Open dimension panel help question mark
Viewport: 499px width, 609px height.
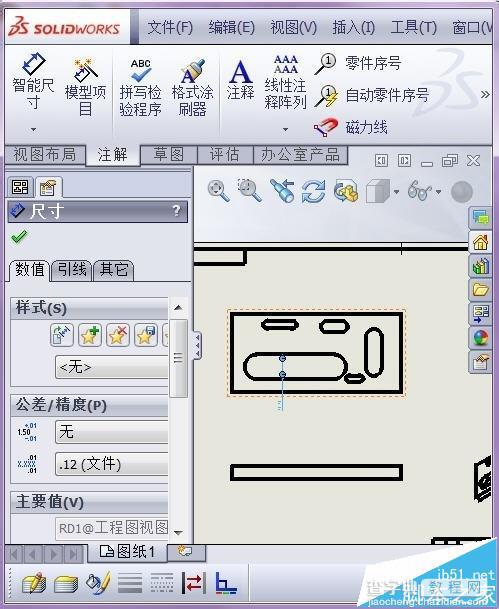click(176, 211)
